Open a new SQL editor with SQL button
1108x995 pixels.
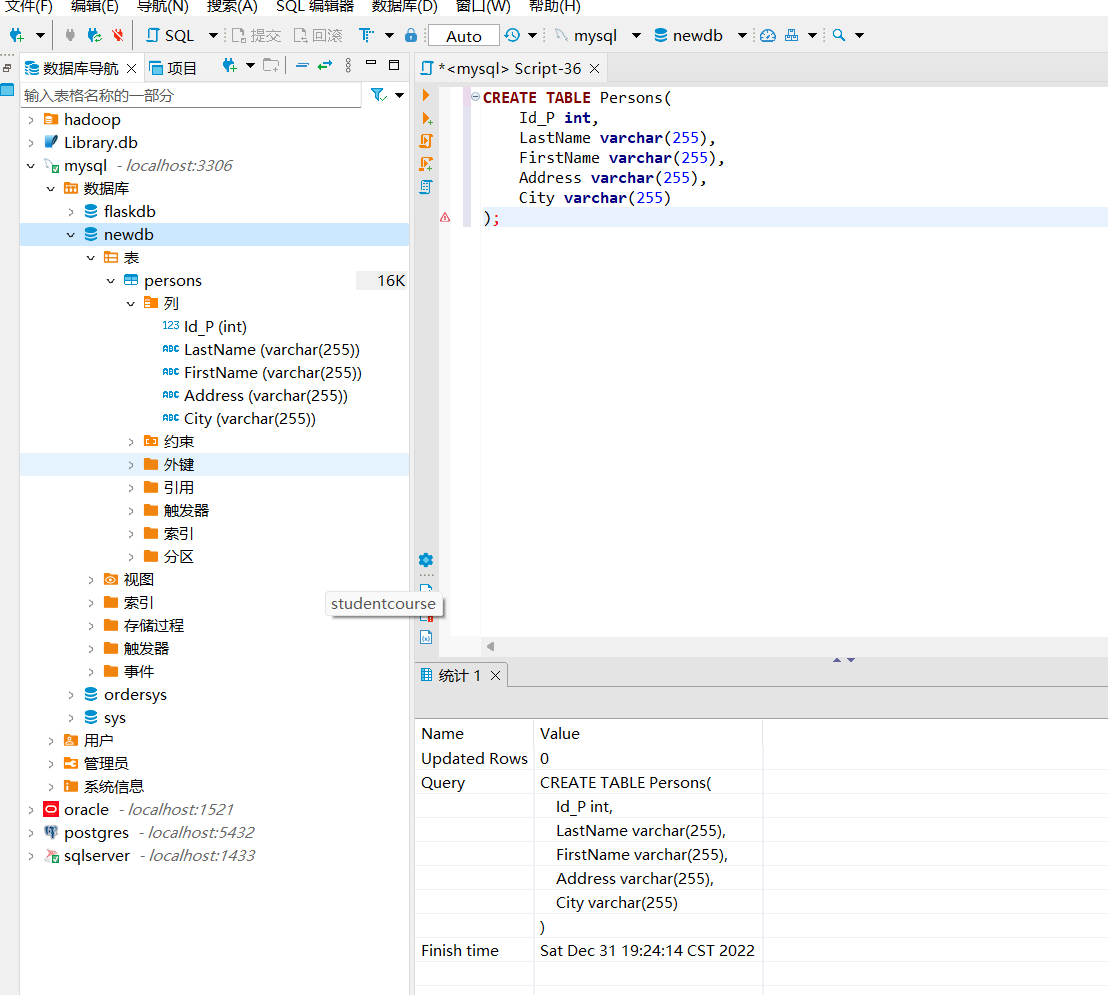(170, 35)
